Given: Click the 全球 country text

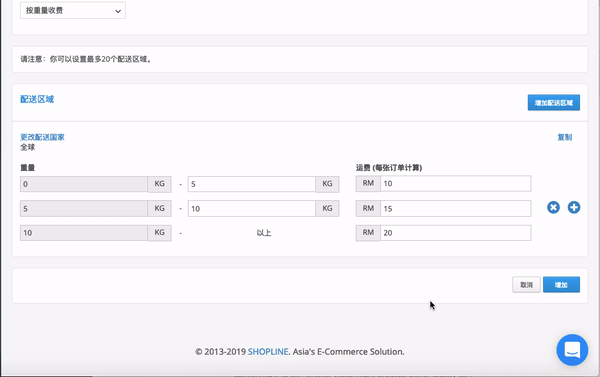Looking at the screenshot, I should tap(28, 147).
